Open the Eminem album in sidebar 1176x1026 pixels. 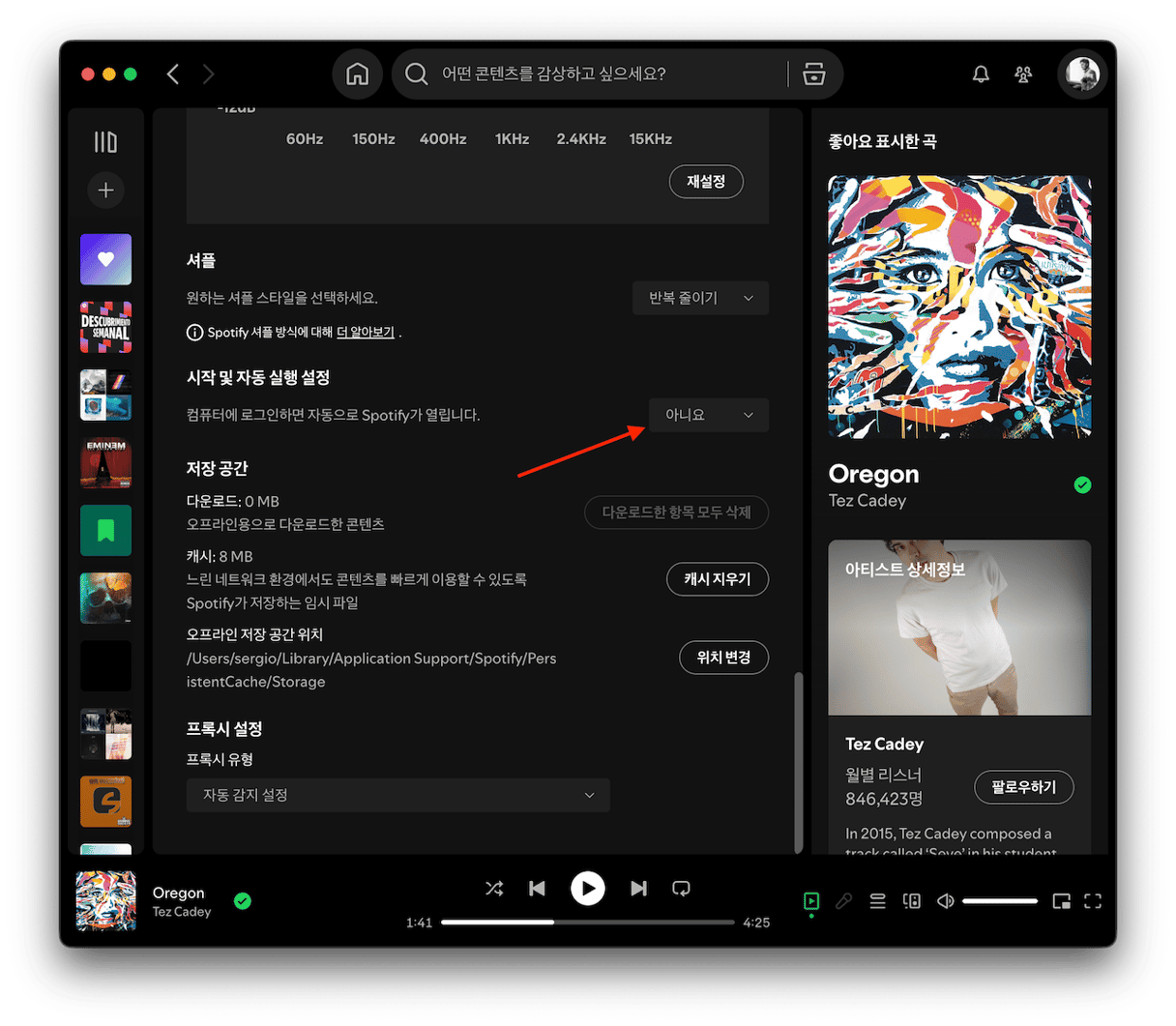tap(105, 463)
